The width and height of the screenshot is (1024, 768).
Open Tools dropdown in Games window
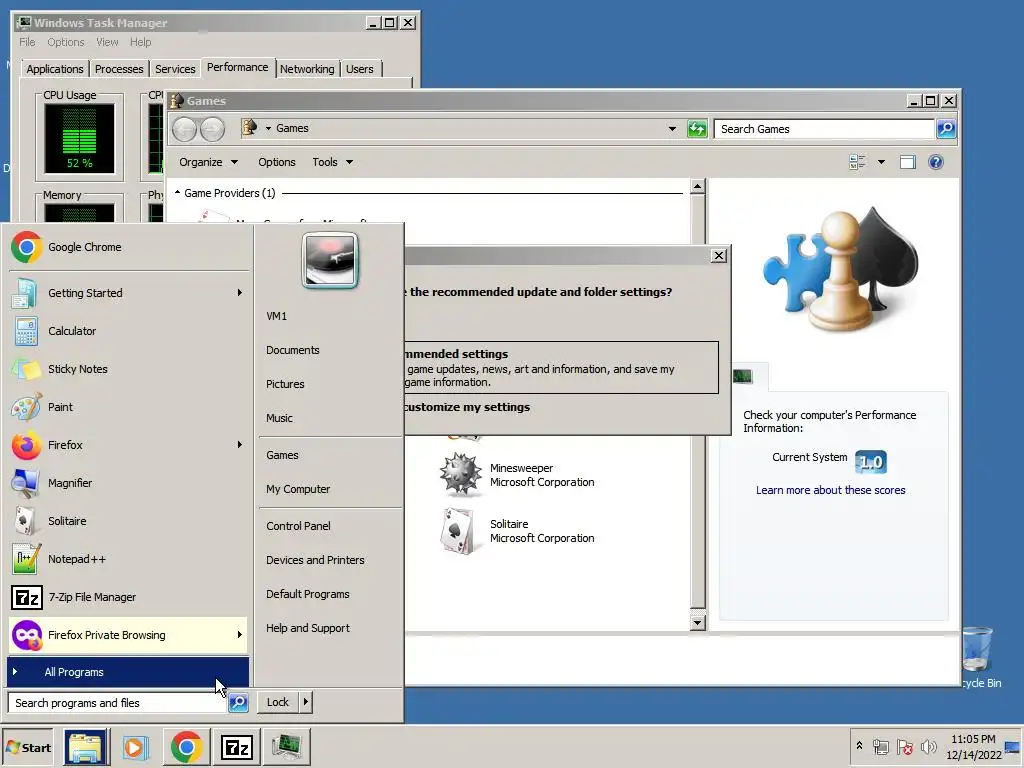coord(332,162)
